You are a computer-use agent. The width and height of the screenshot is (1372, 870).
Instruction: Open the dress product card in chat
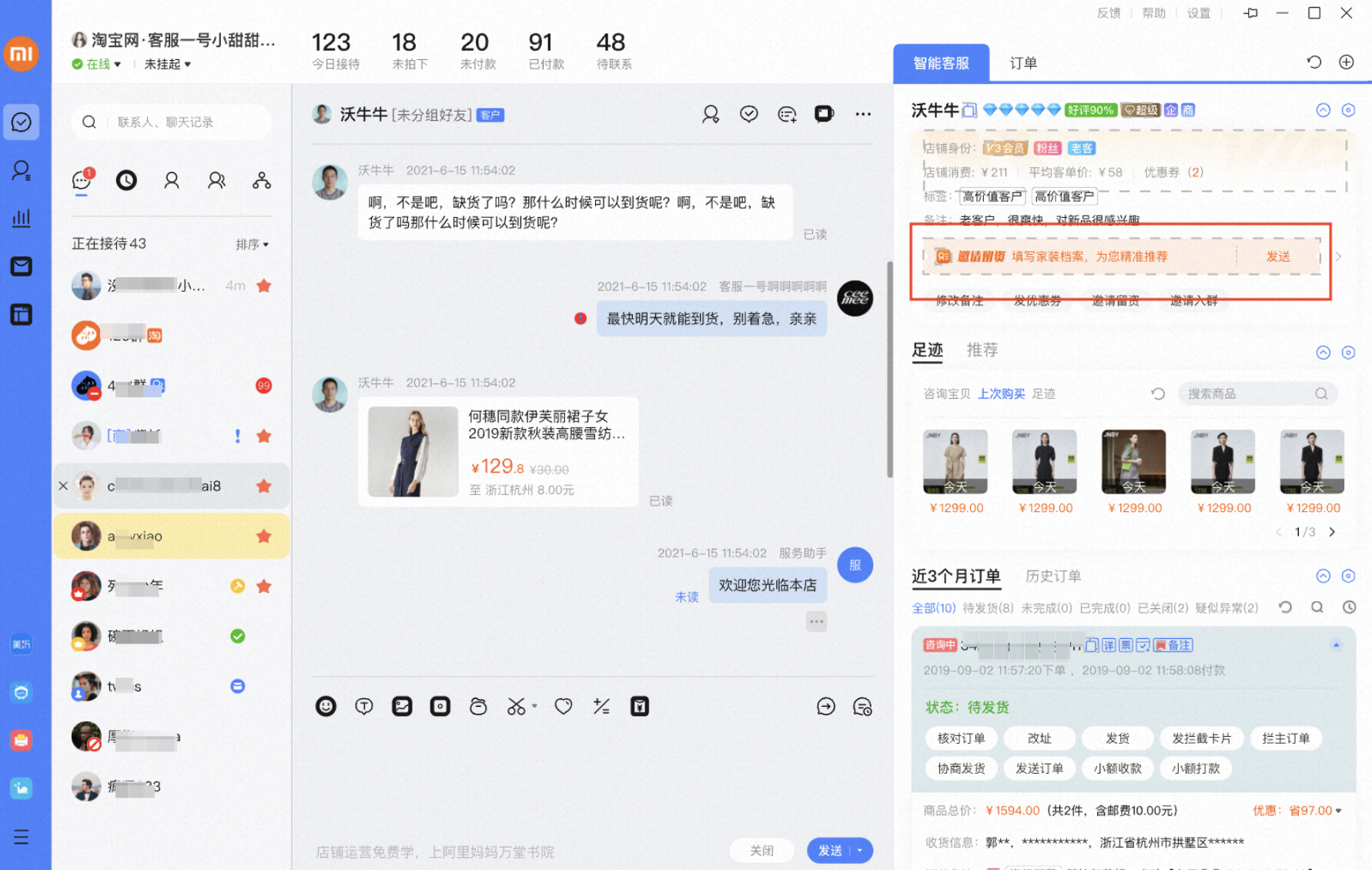pyautogui.click(x=498, y=451)
